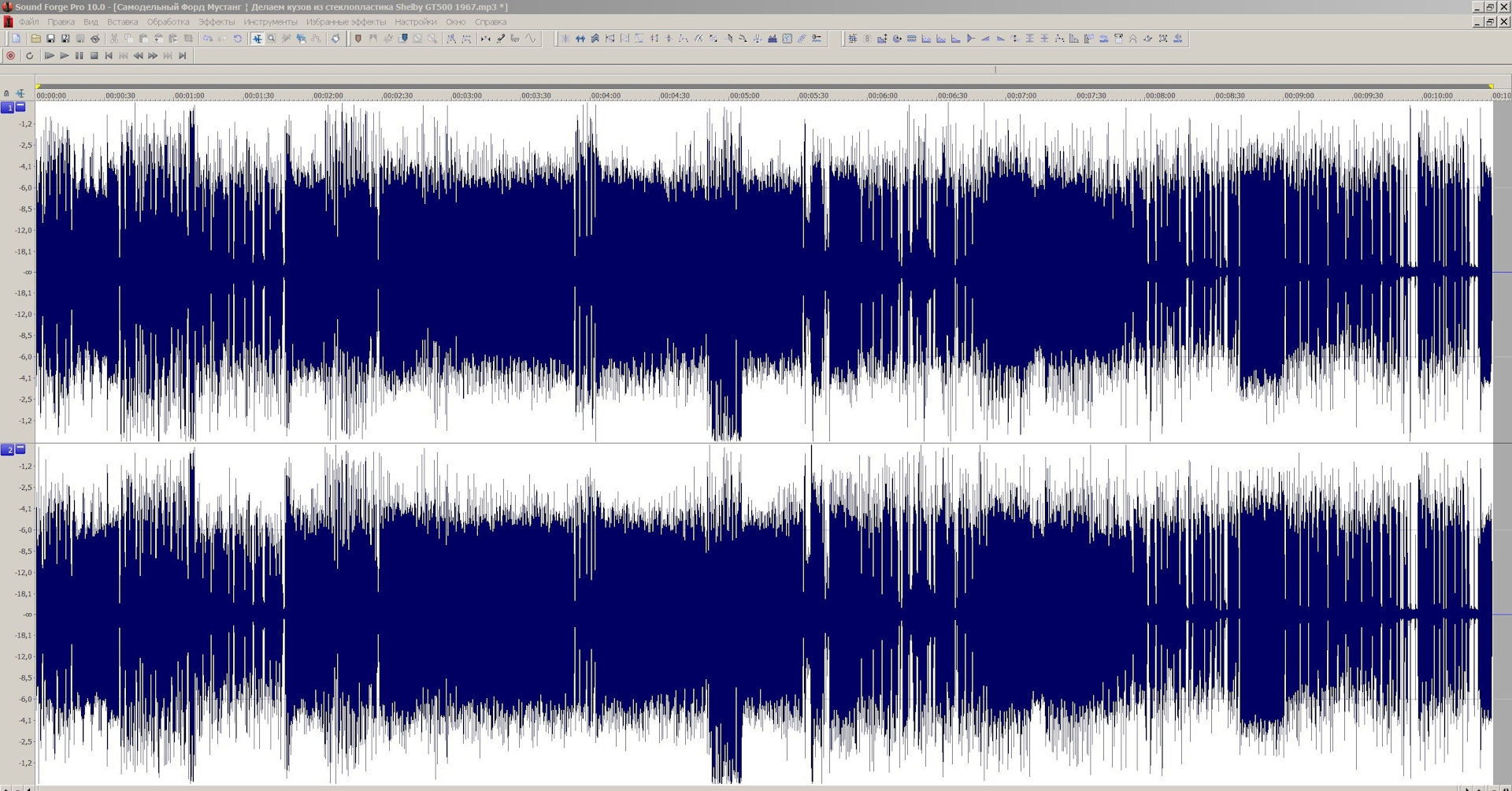Open the Инструменты menu

tap(270, 22)
